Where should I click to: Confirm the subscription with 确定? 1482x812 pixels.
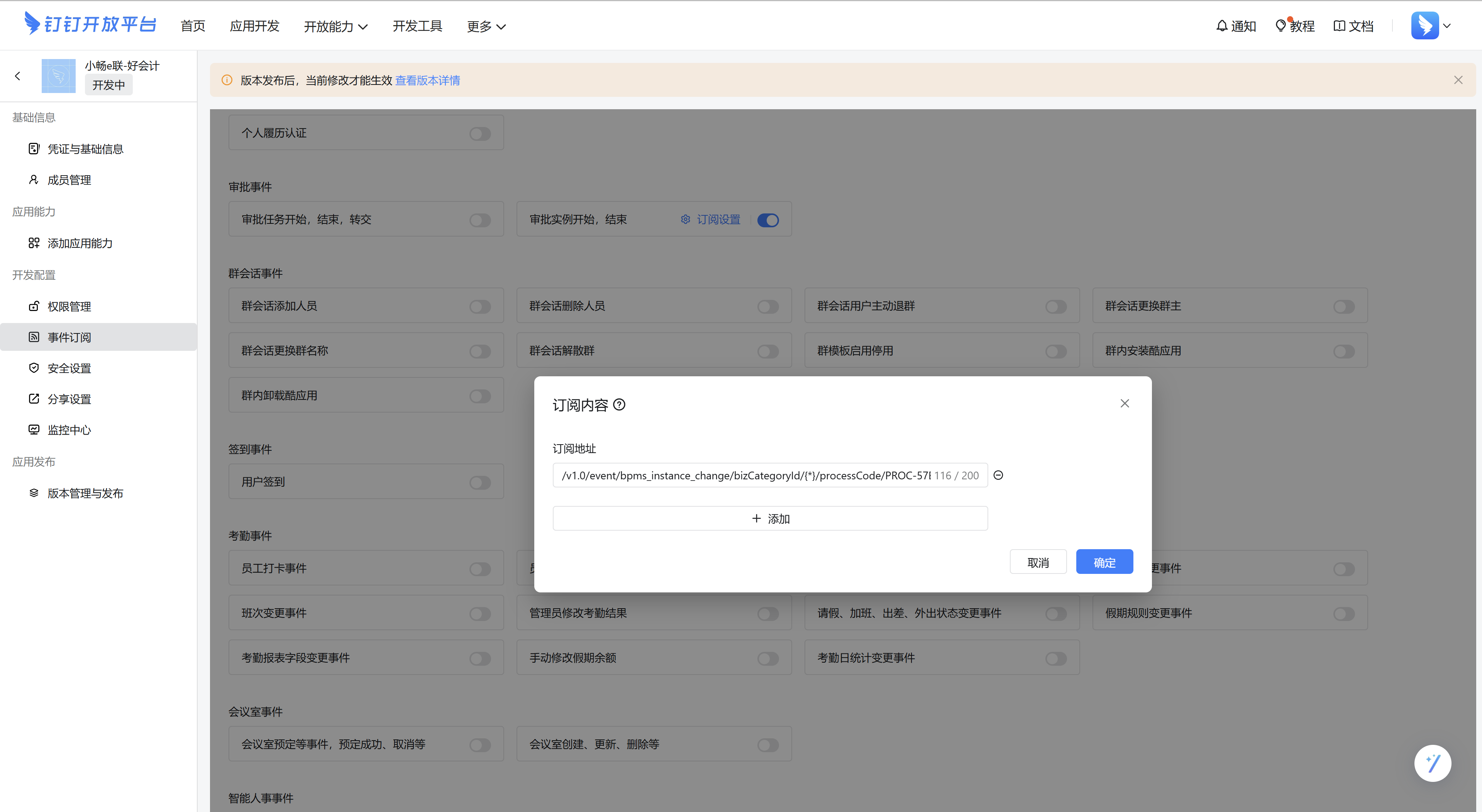point(1104,562)
